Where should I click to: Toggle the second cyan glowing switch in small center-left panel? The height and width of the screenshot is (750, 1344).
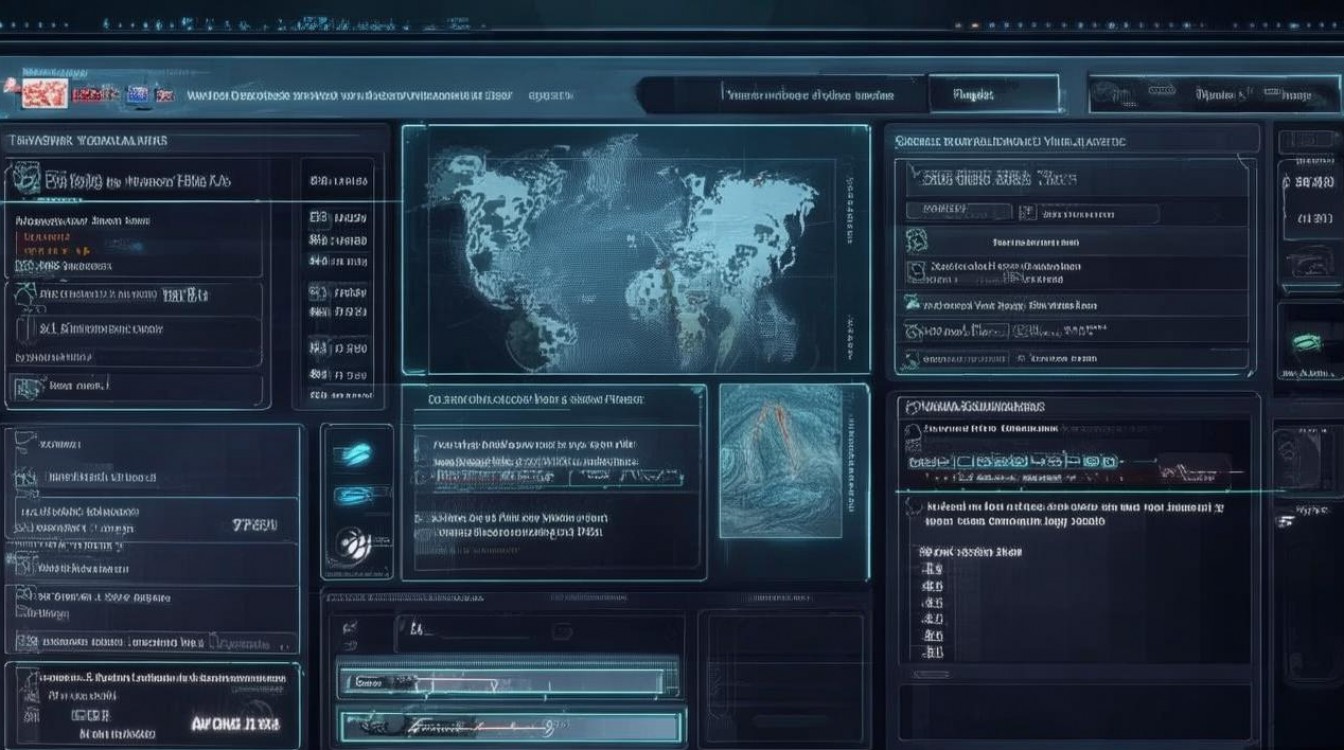[x=353, y=494]
